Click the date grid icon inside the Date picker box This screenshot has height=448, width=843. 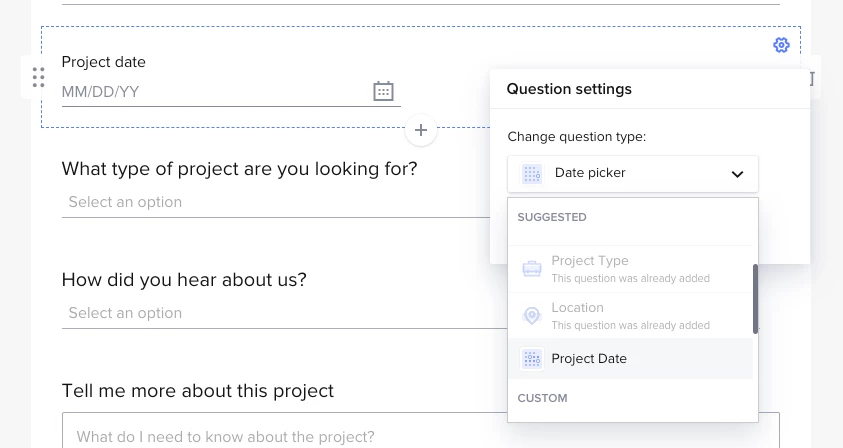[x=532, y=174]
